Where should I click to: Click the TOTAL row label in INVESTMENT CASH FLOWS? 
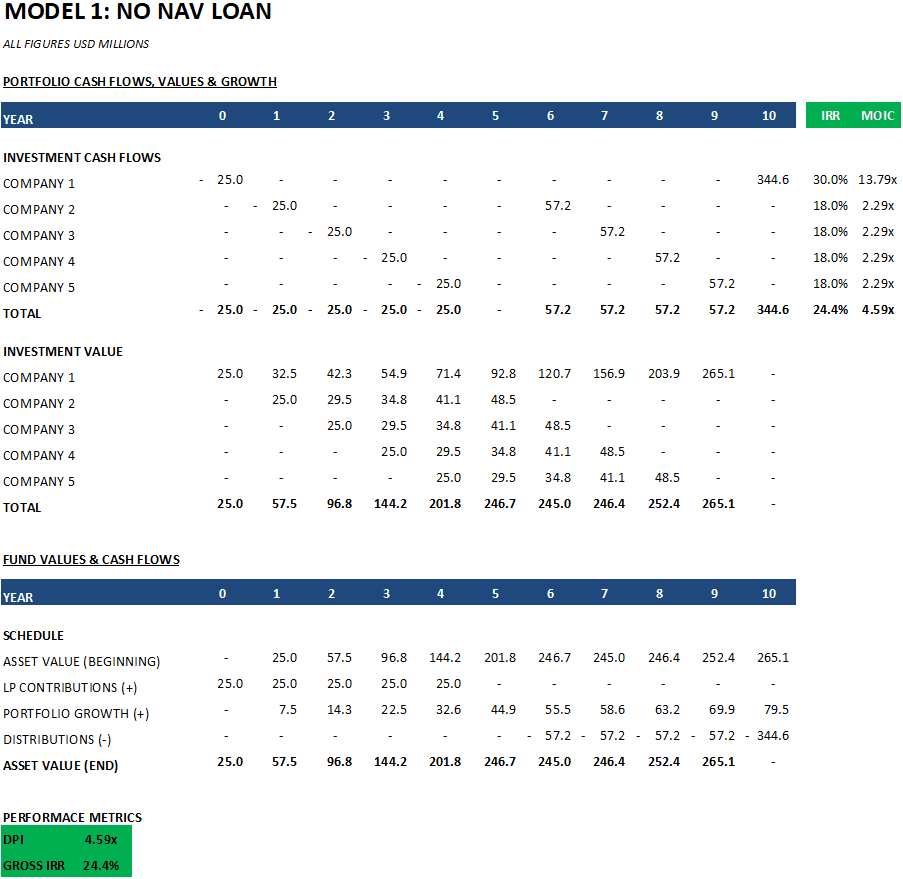click(x=21, y=313)
